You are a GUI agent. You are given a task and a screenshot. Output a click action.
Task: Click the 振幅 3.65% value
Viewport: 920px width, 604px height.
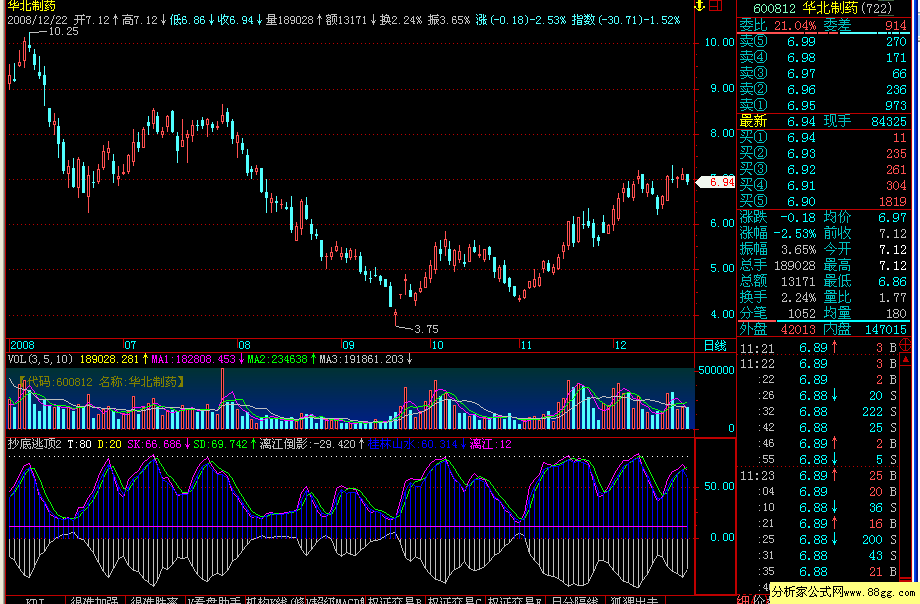(798, 249)
